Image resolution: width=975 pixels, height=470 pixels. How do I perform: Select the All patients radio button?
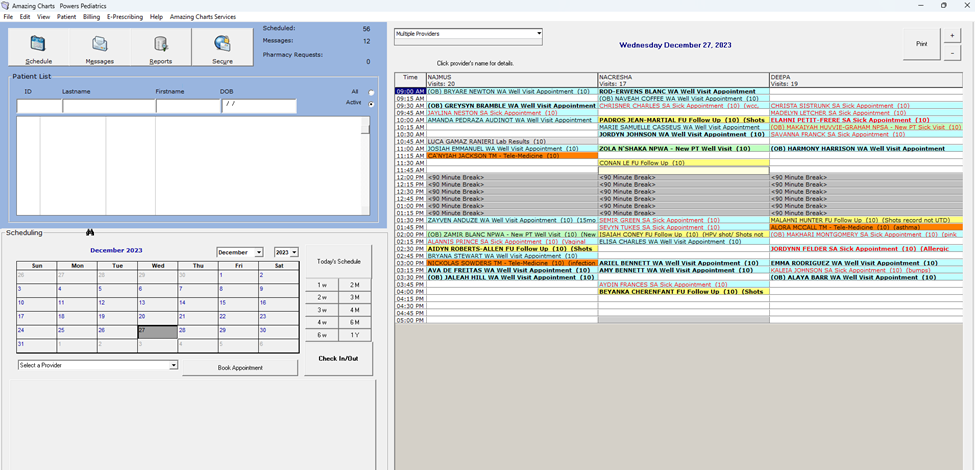372,93
